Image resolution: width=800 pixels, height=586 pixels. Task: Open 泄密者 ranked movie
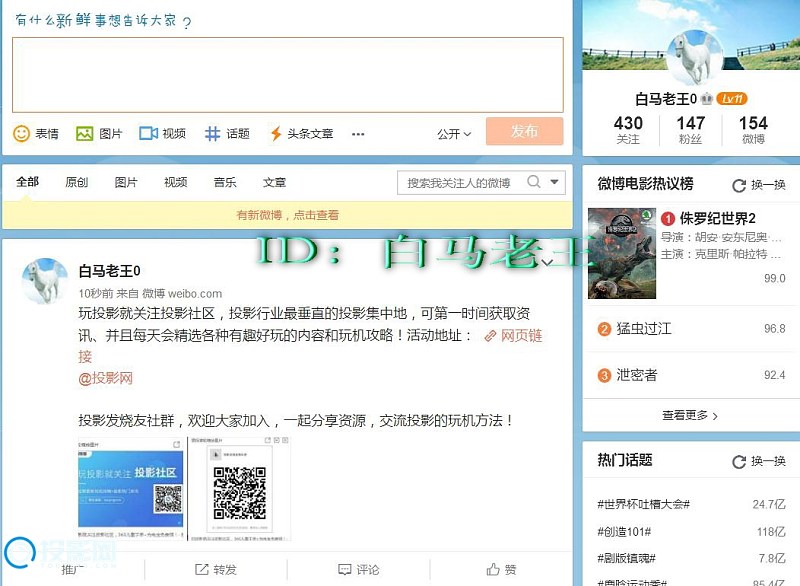(x=637, y=375)
